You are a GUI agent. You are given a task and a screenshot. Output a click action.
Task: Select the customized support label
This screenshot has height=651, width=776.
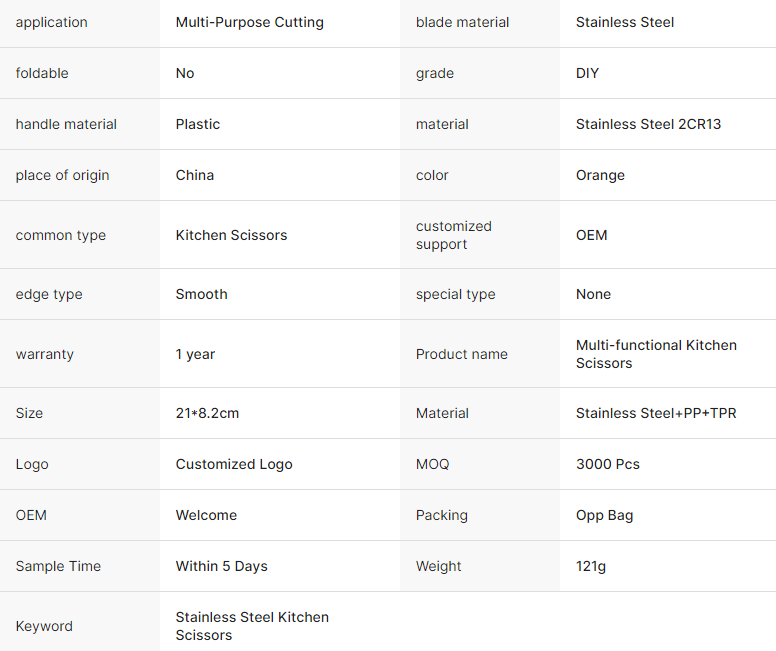[x=453, y=235]
